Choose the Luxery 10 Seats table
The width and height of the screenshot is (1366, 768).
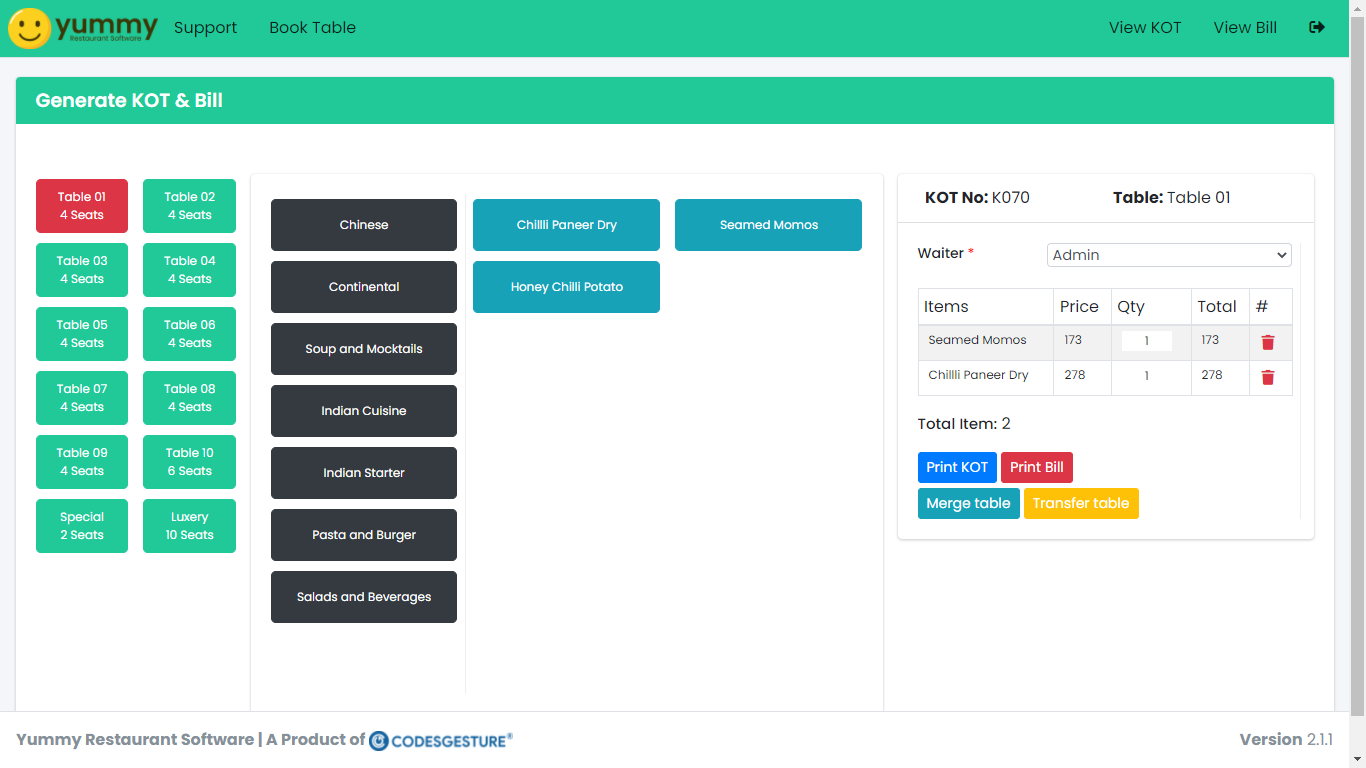[189, 526]
